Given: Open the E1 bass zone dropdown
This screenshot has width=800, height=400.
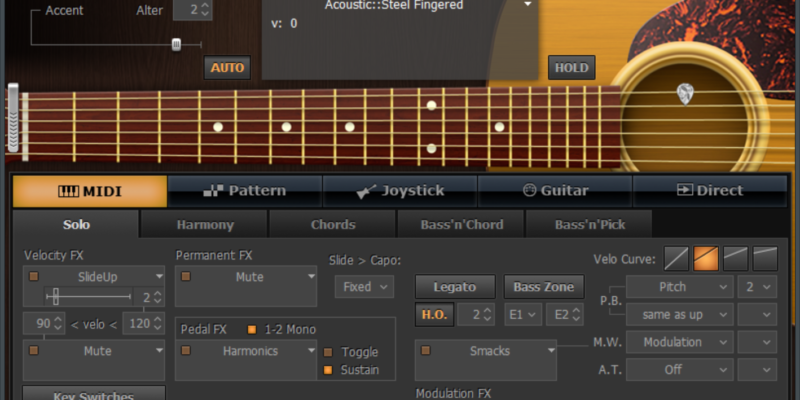Looking at the screenshot, I should point(523,315).
